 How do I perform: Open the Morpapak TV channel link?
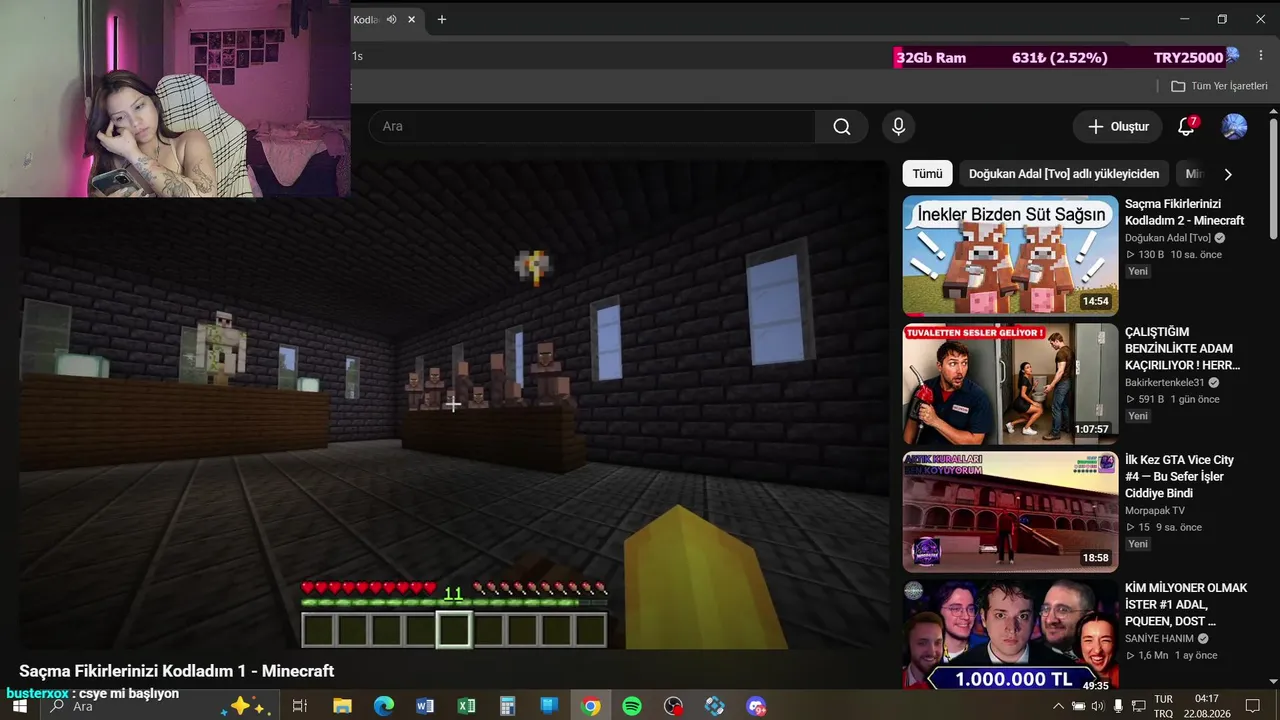1155,511
